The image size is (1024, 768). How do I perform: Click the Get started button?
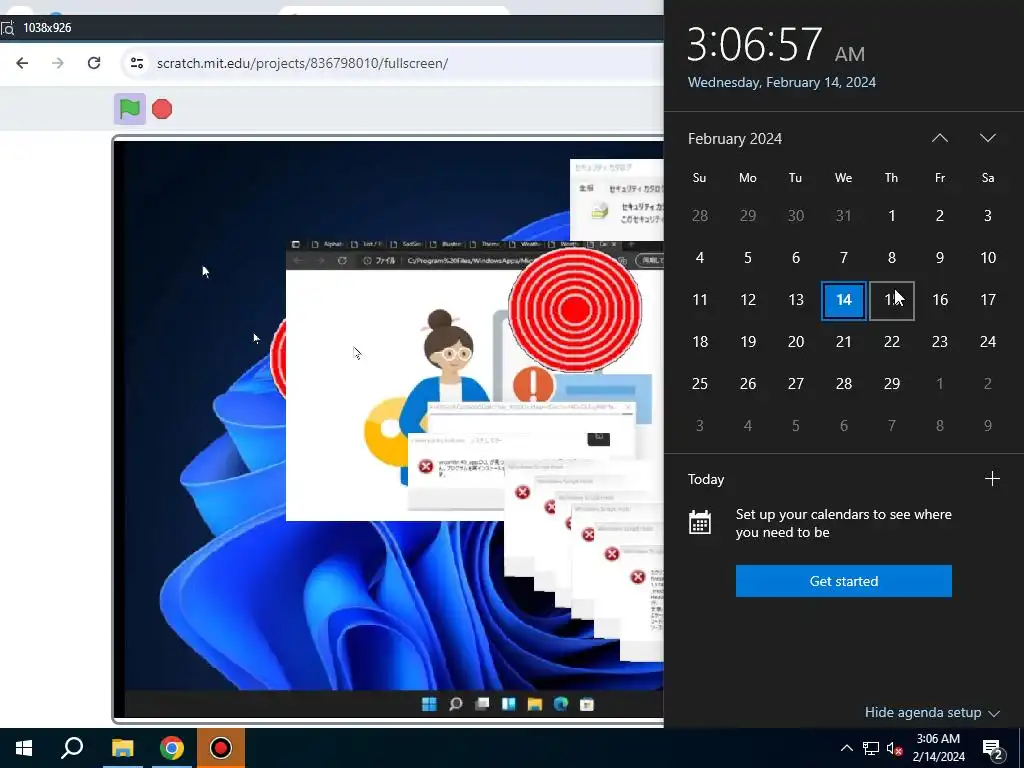pos(844,581)
